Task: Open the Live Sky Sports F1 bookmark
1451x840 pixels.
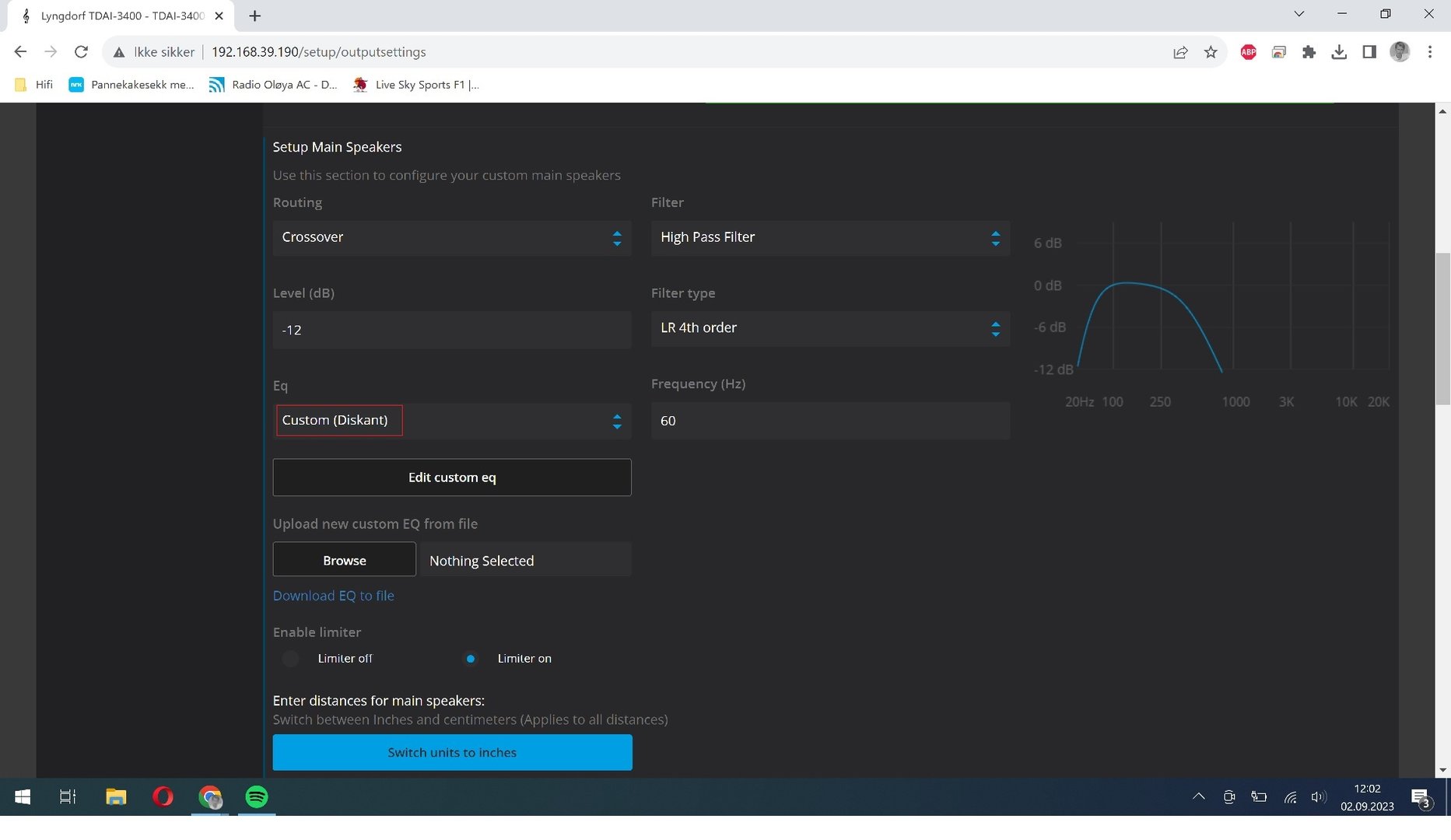Action: point(416,85)
